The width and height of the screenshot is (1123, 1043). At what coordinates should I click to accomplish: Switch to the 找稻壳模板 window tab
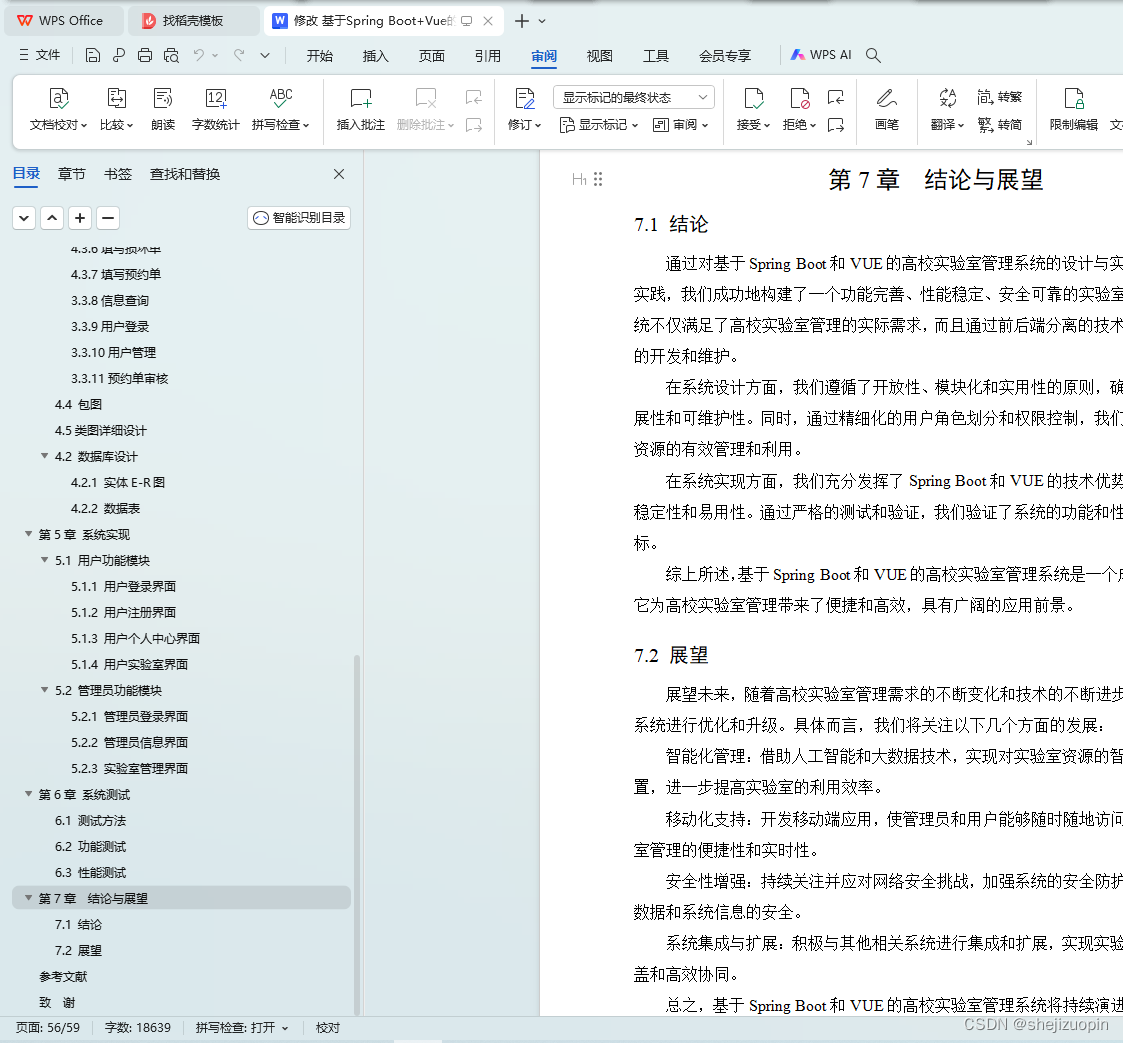(193, 21)
